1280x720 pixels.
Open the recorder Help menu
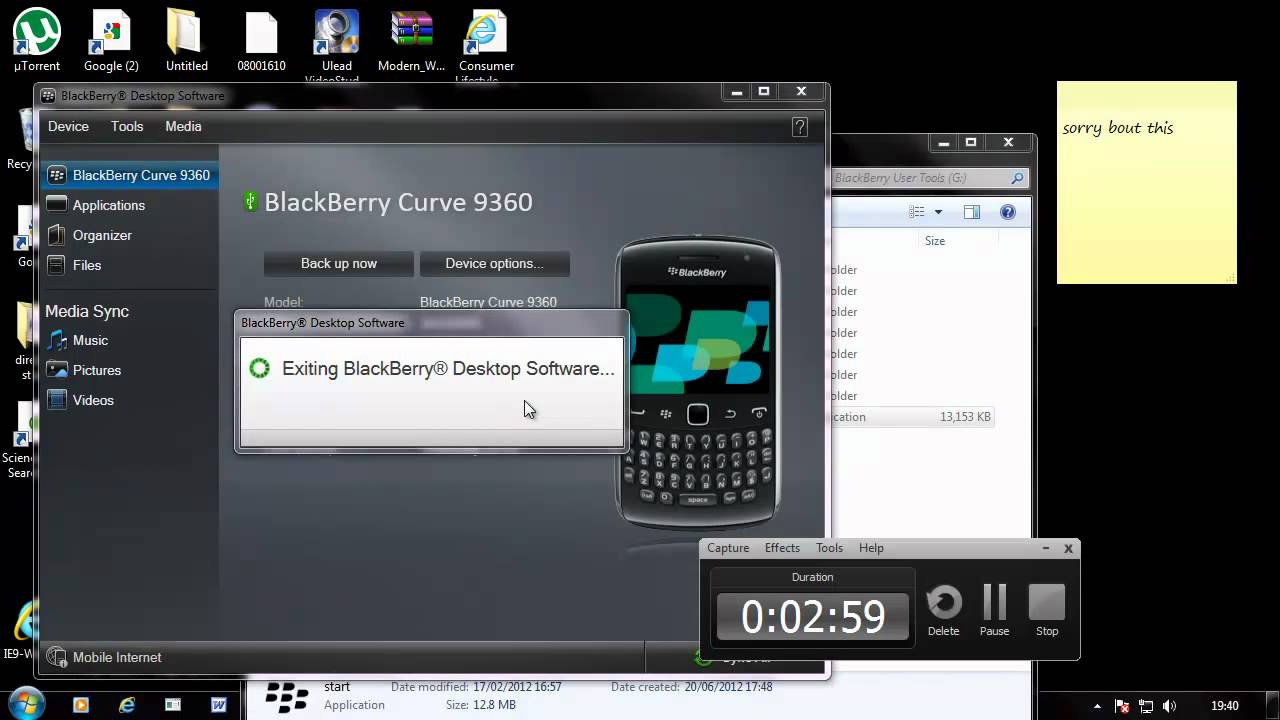pos(871,548)
